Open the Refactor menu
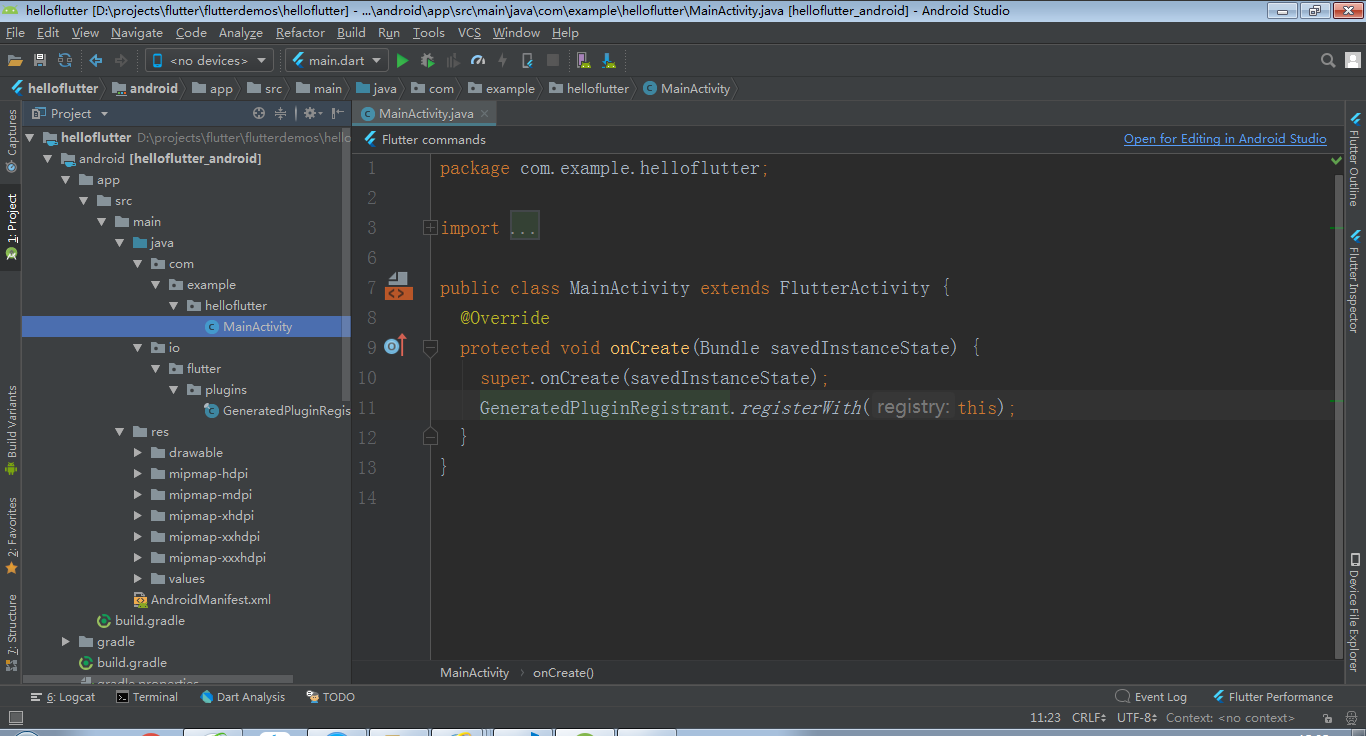 pyautogui.click(x=300, y=33)
